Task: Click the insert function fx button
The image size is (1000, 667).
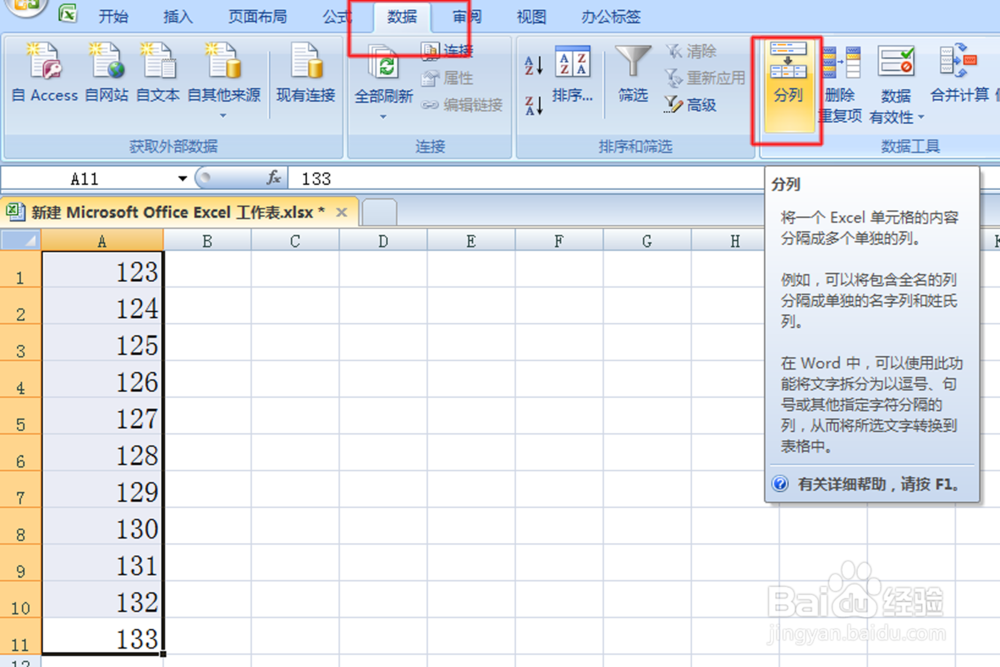Action: pos(274,178)
